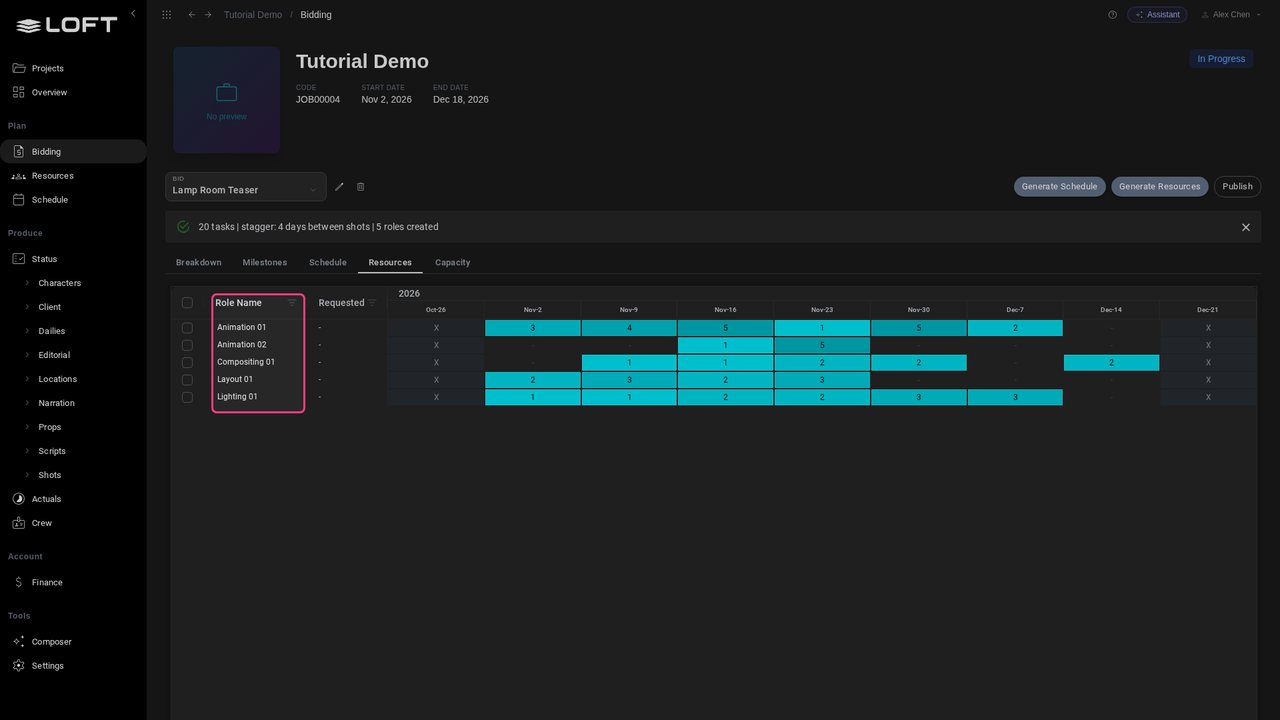Switch to the Breakdown tab
The height and width of the screenshot is (720, 1280).
coord(199,263)
